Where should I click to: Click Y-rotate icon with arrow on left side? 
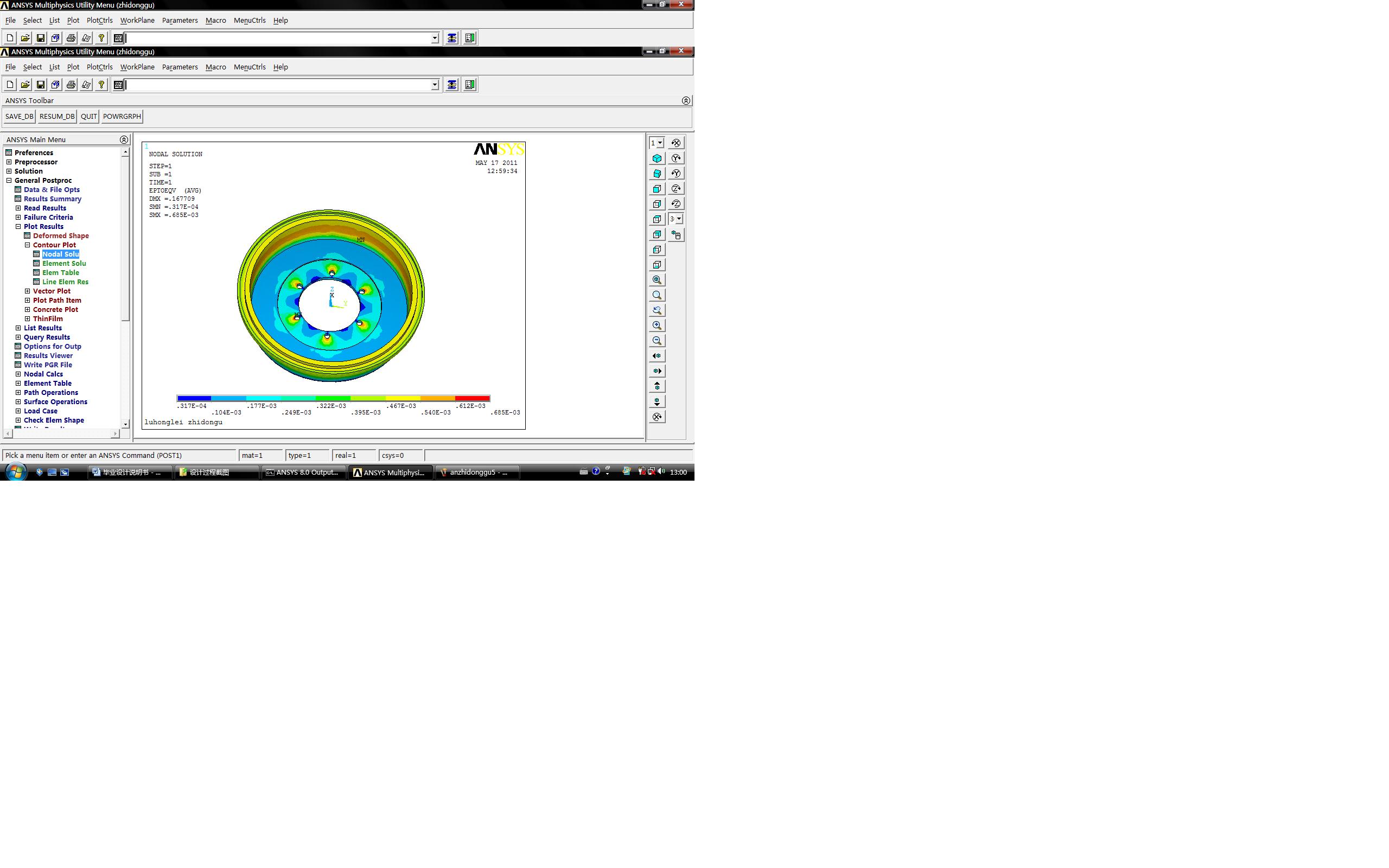pos(676,174)
